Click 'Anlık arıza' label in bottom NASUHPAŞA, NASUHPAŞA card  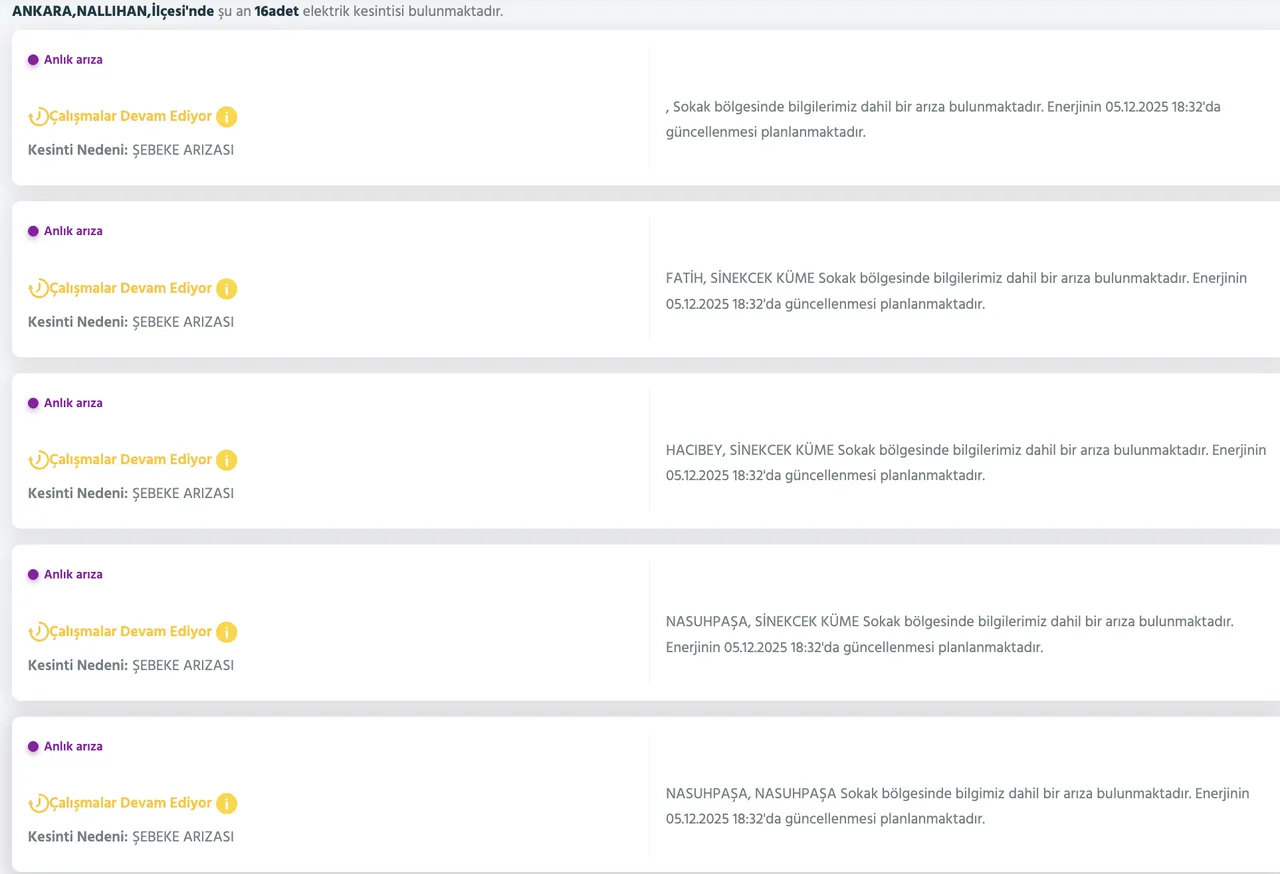[73, 747]
